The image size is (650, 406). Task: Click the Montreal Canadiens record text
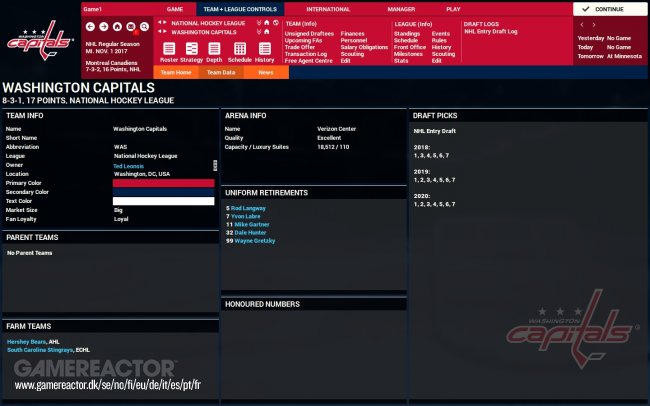113,66
